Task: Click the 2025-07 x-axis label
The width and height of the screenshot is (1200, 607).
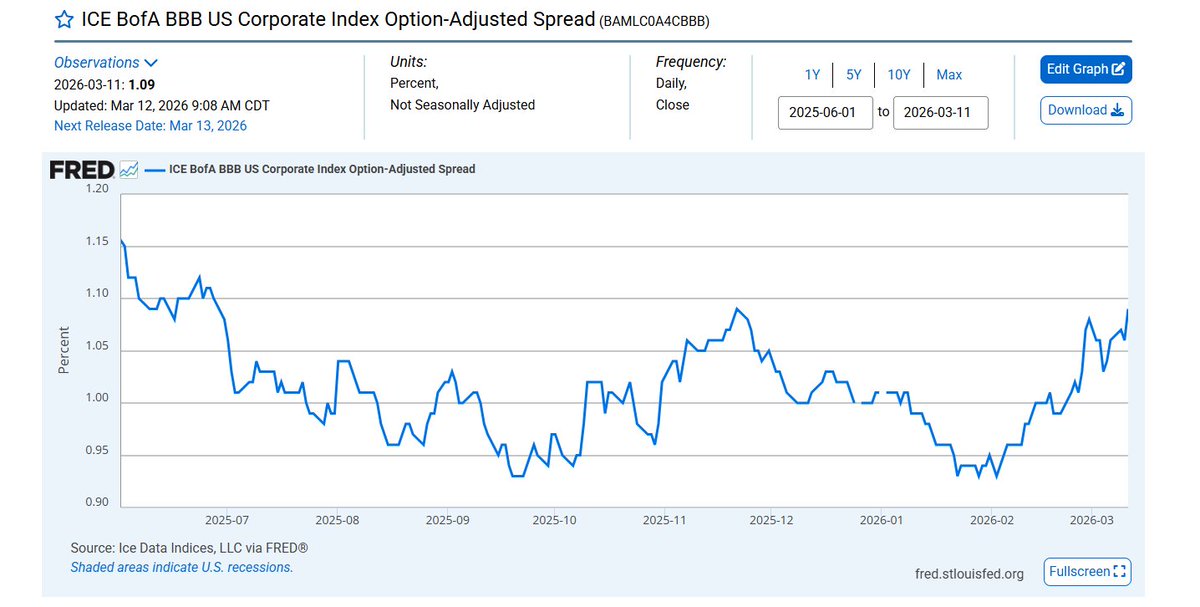Action: pos(226,520)
